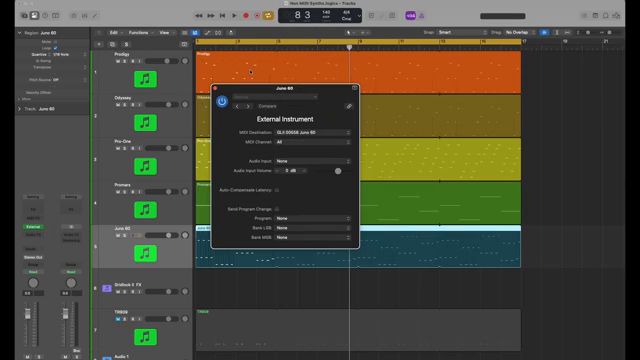
Task: Open the LCD display mode dropdown arrow
Action: pos(359,16)
